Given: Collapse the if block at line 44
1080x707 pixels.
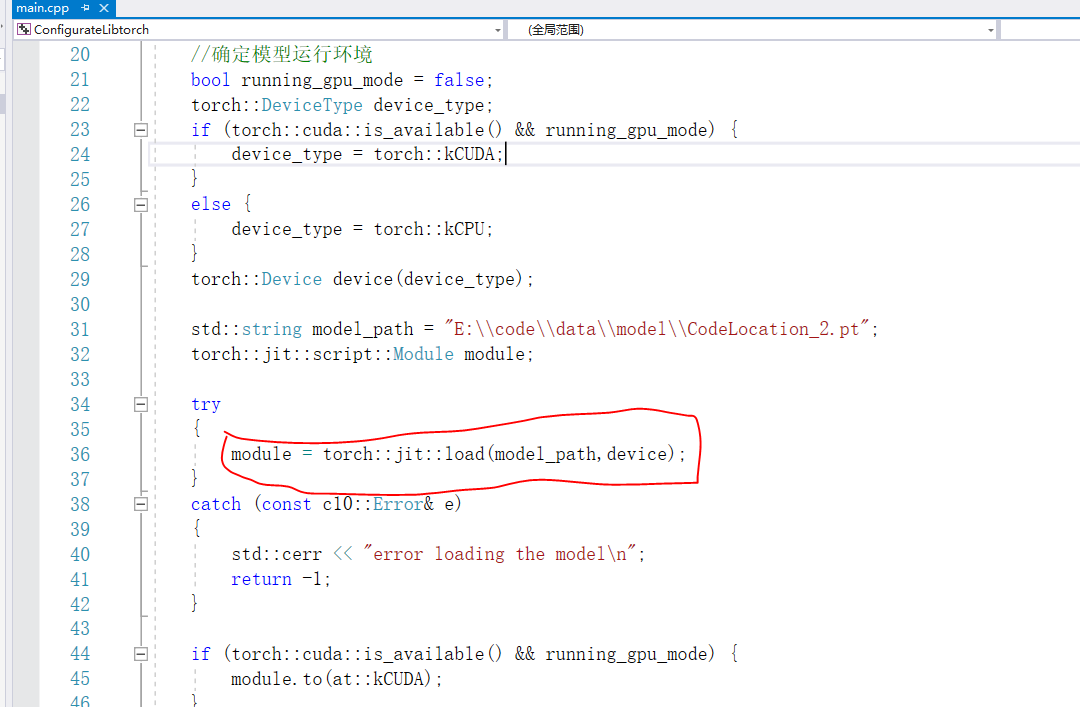Looking at the screenshot, I should (141, 653).
